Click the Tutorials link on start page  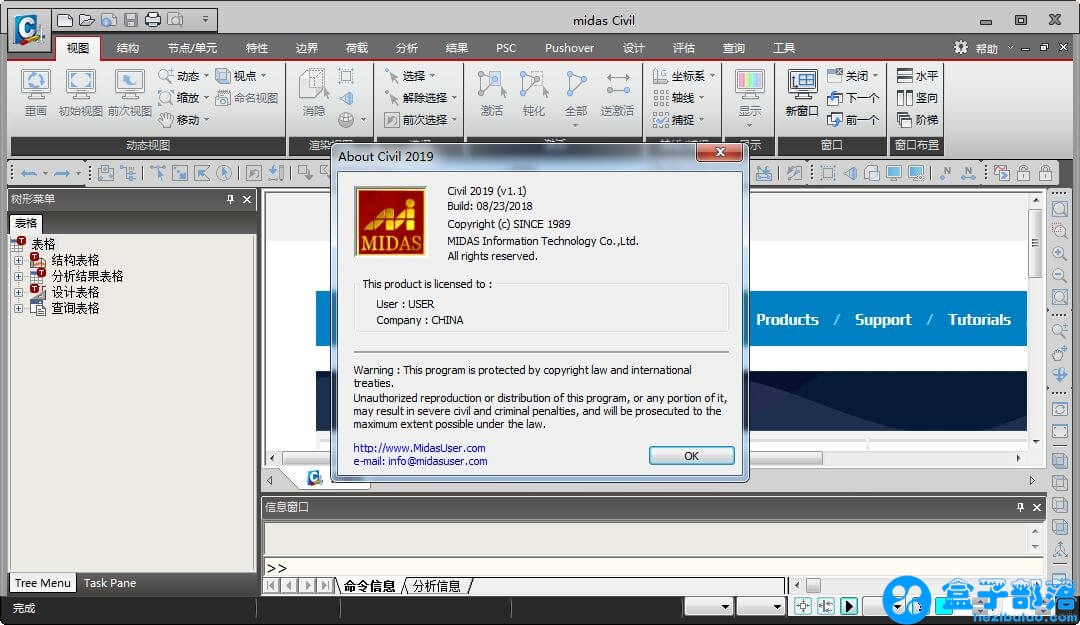pyautogui.click(x=979, y=320)
